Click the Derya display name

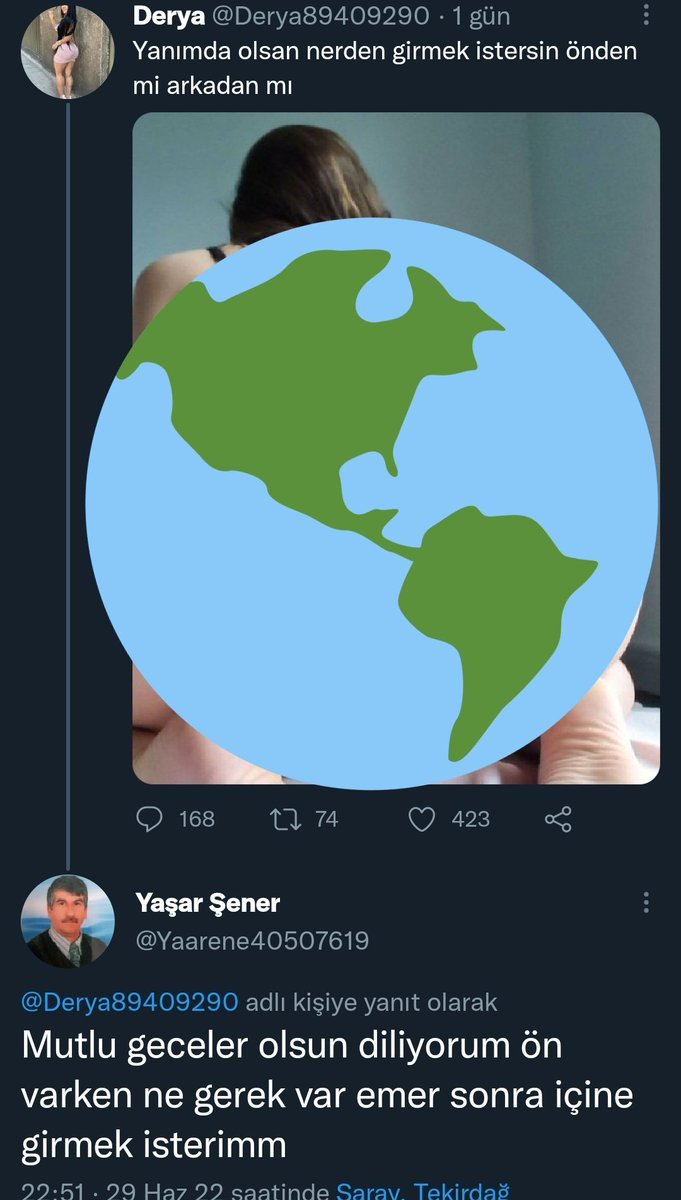click(x=169, y=17)
